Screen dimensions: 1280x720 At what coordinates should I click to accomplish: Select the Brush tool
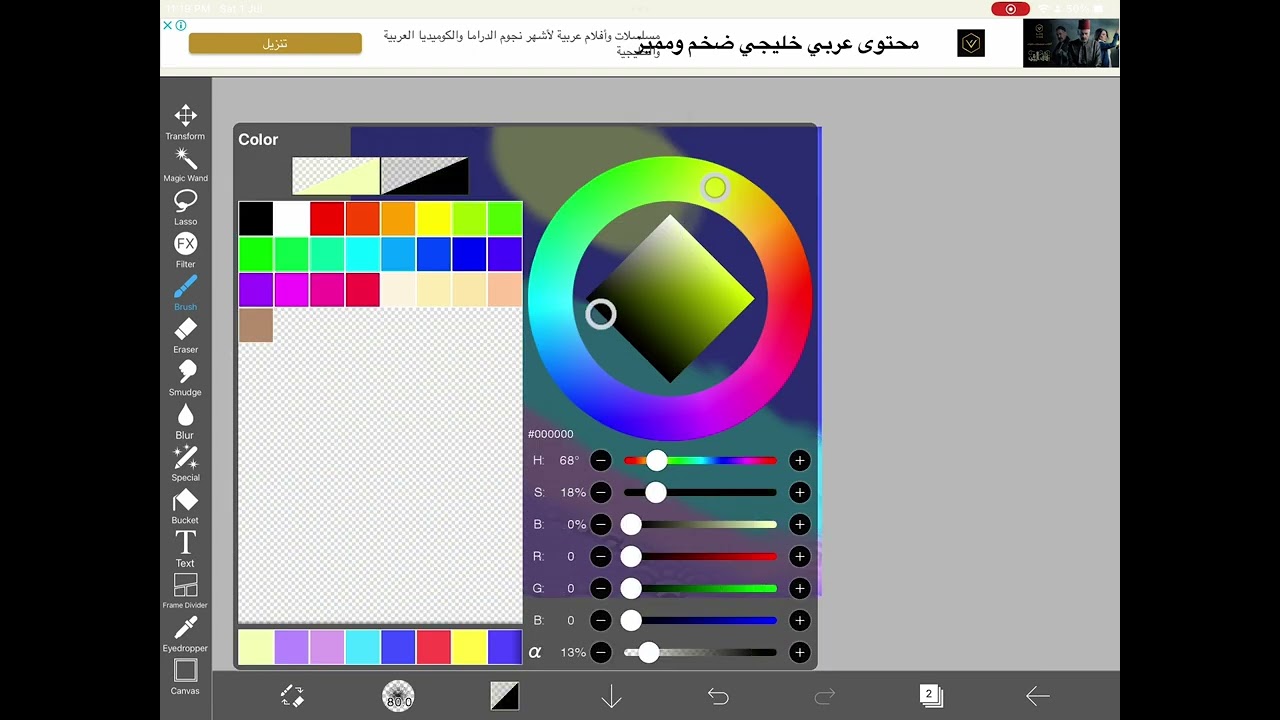185,294
